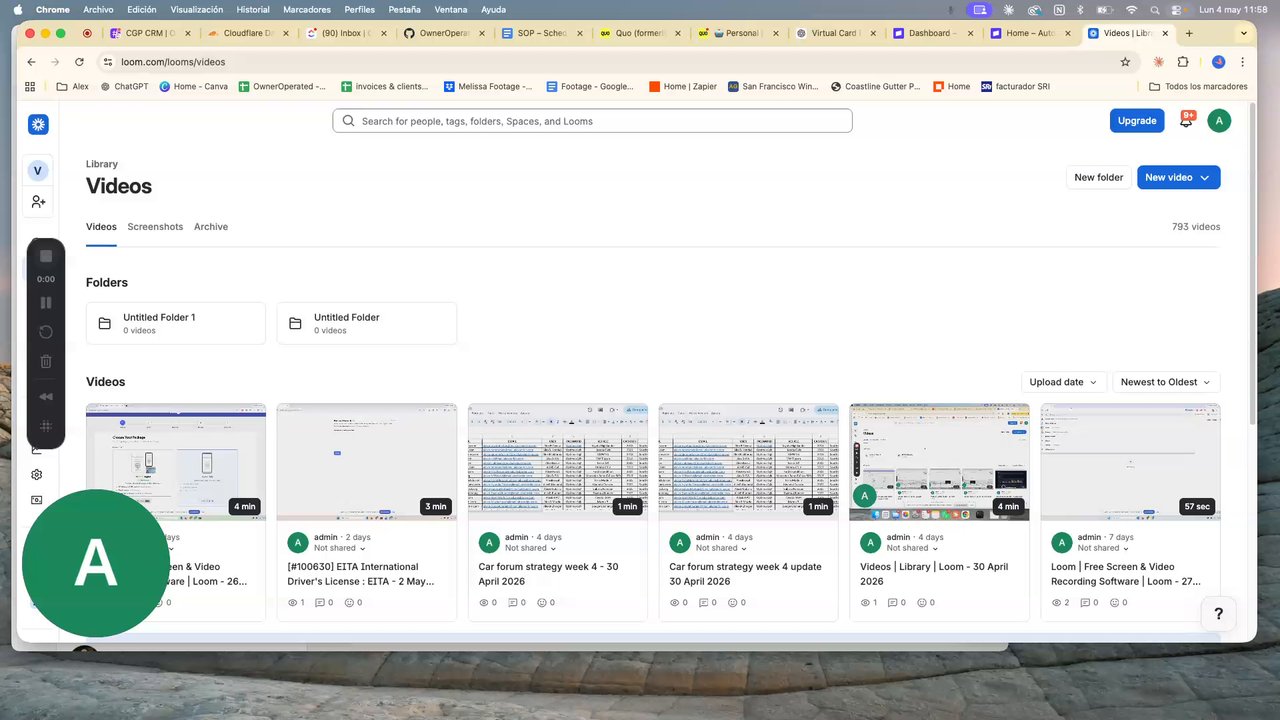Image resolution: width=1280 pixels, height=720 pixels.
Task: Pause the recording in the control bar
Action: pyautogui.click(x=46, y=303)
